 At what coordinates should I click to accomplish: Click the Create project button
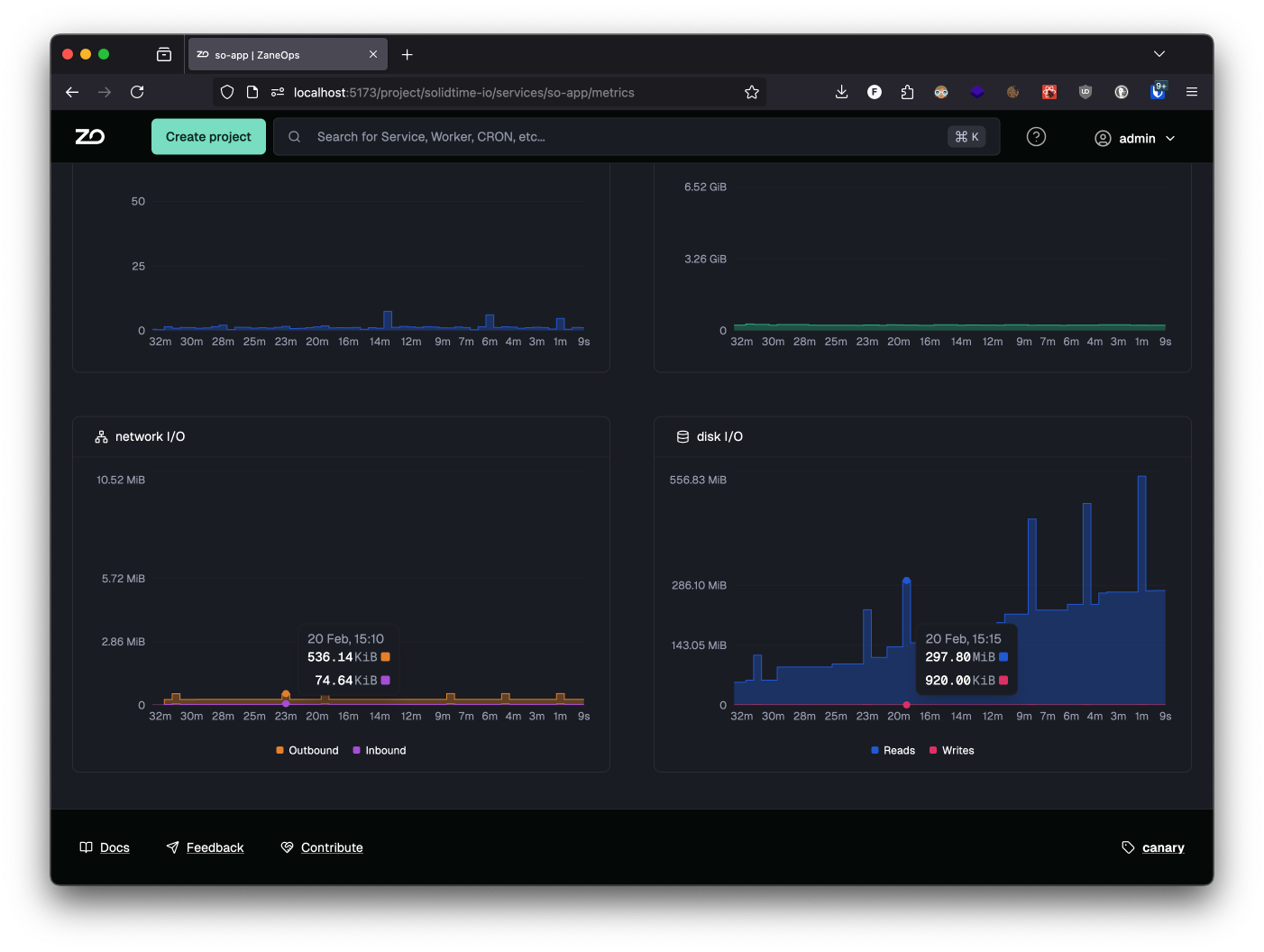click(x=208, y=137)
